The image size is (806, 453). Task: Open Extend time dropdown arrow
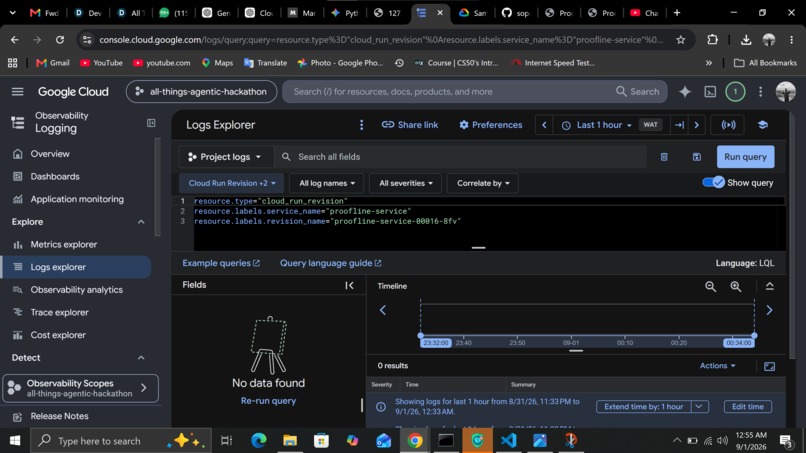click(x=700, y=406)
